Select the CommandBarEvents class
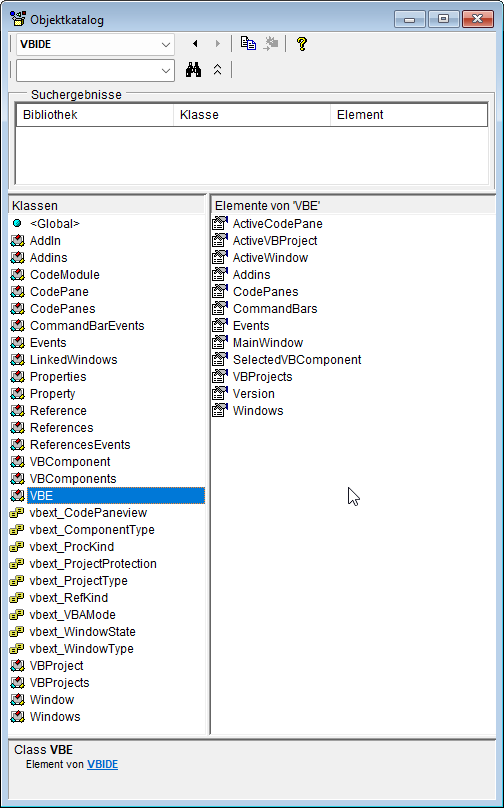 click(x=87, y=326)
